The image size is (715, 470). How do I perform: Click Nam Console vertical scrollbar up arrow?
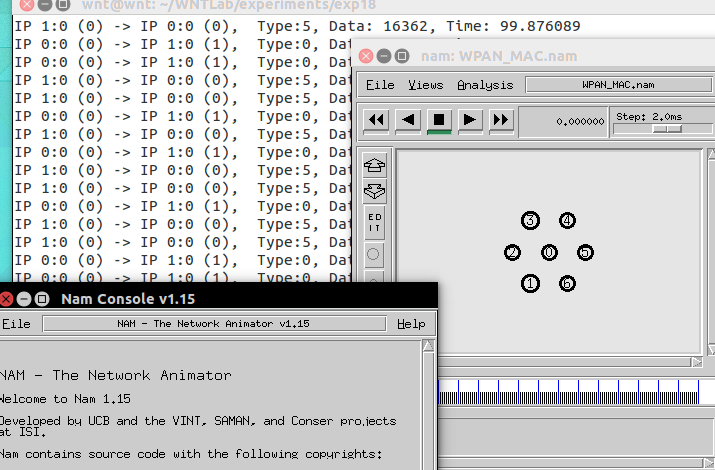tap(428, 346)
